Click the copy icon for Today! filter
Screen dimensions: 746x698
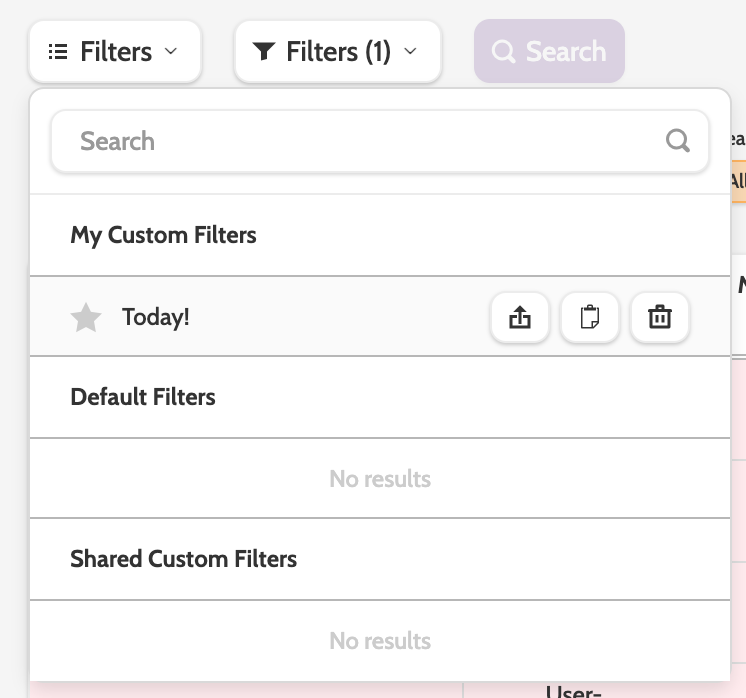click(590, 318)
